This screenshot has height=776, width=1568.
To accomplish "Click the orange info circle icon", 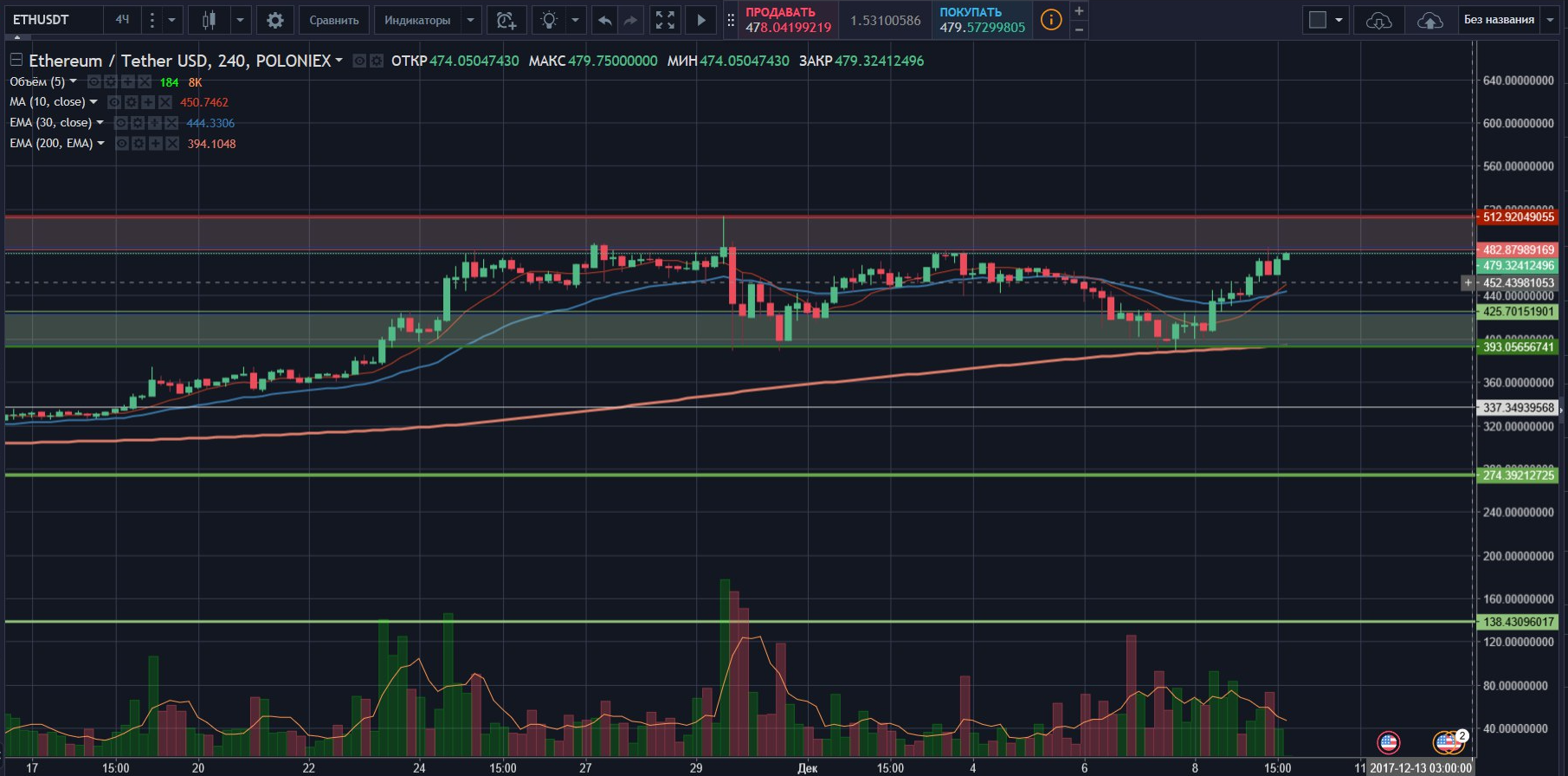I will tap(1051, 20).
